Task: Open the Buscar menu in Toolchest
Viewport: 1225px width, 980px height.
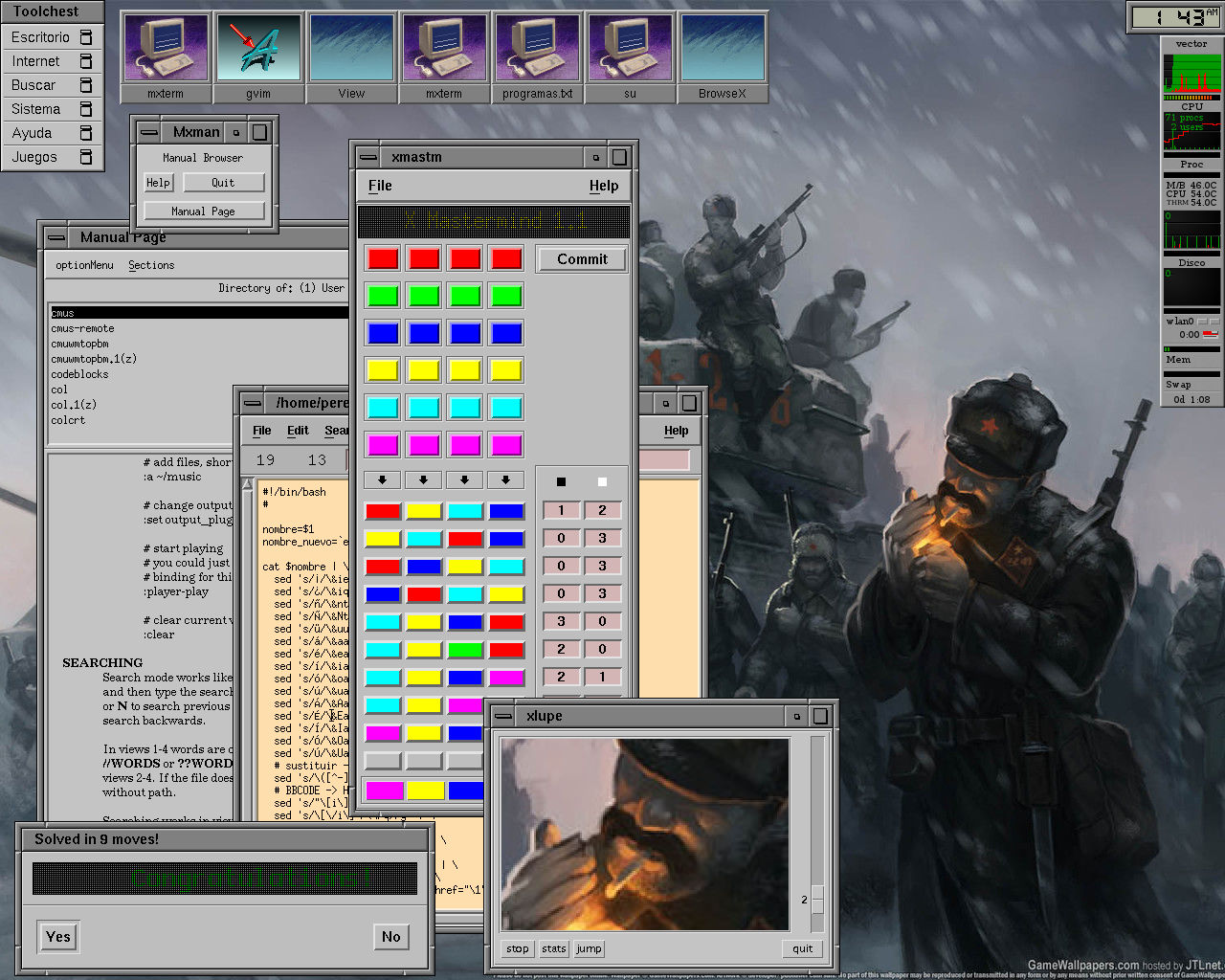Action: pyautogui.click(x=53, y=85)
